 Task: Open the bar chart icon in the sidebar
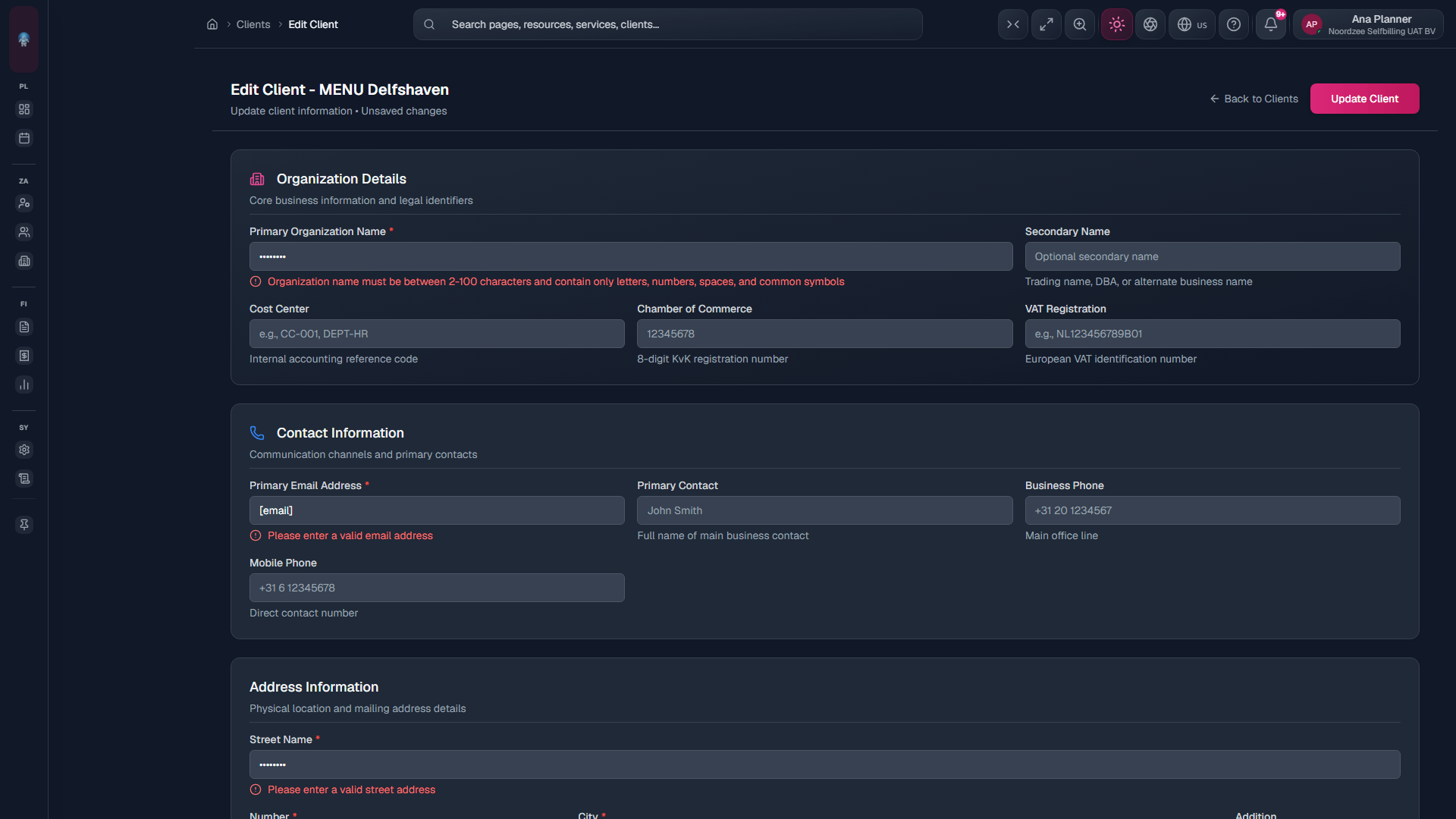pos(24,384)
